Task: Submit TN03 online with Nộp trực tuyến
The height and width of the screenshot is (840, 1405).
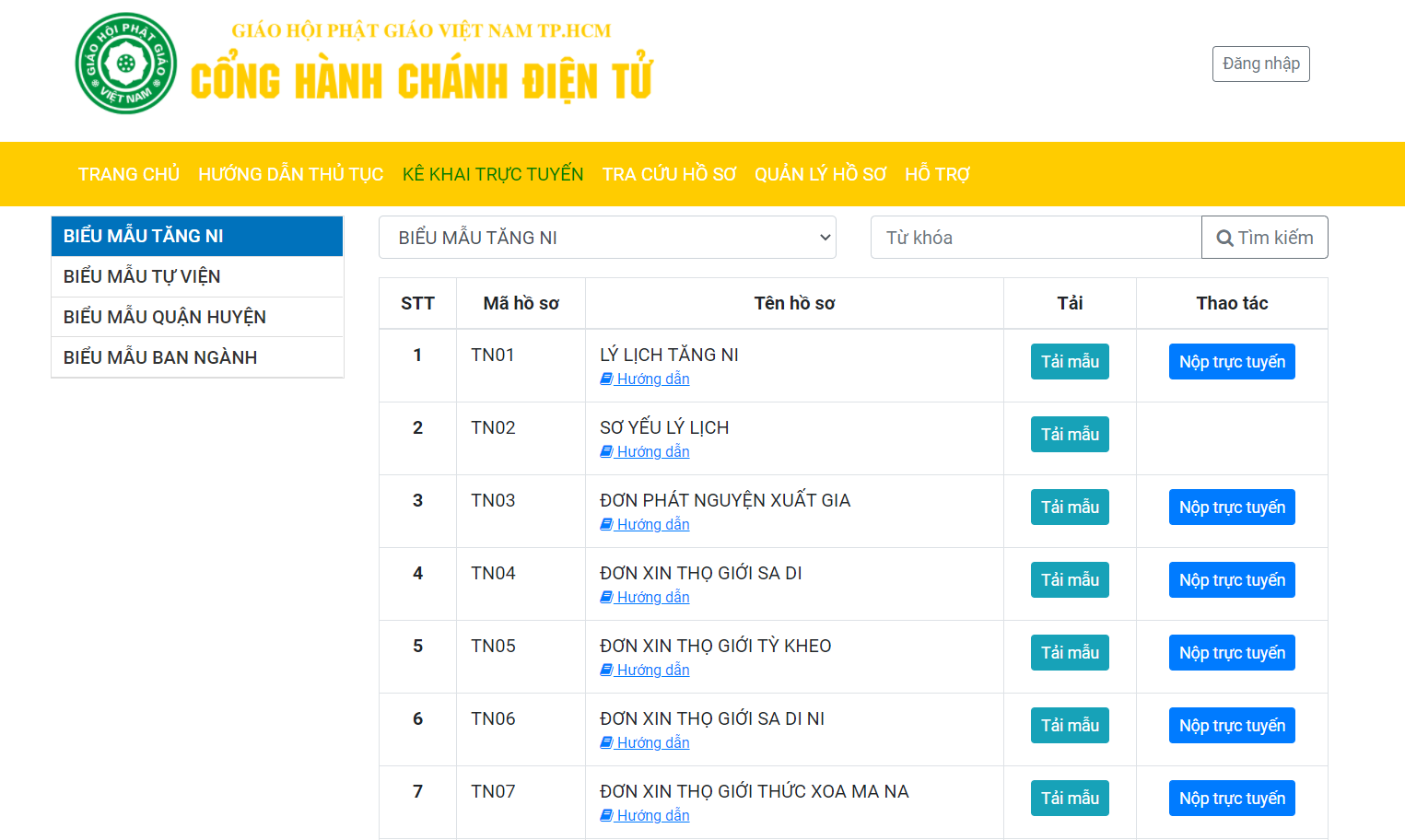Action: click(x=1231, y=507)
